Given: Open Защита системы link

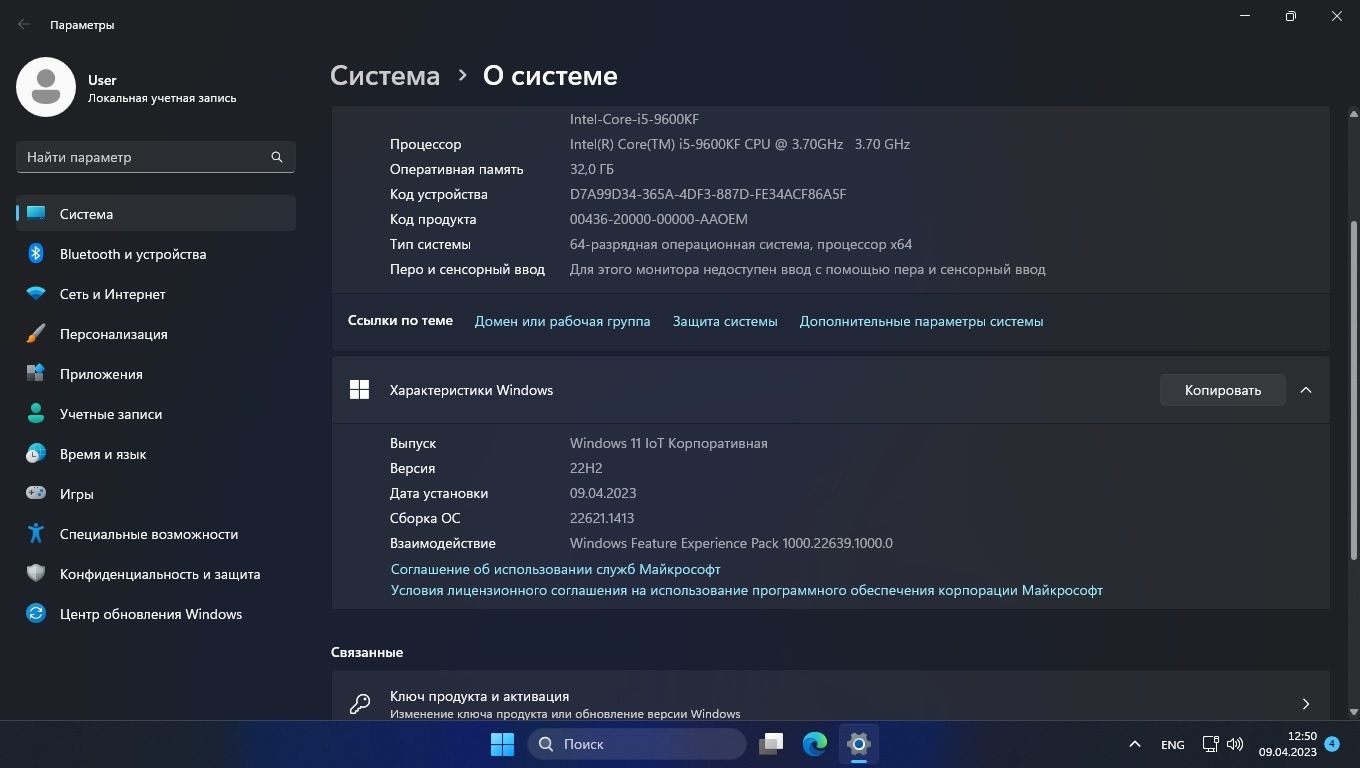Looking at the screenshot, I should click(x=725, y=321).
